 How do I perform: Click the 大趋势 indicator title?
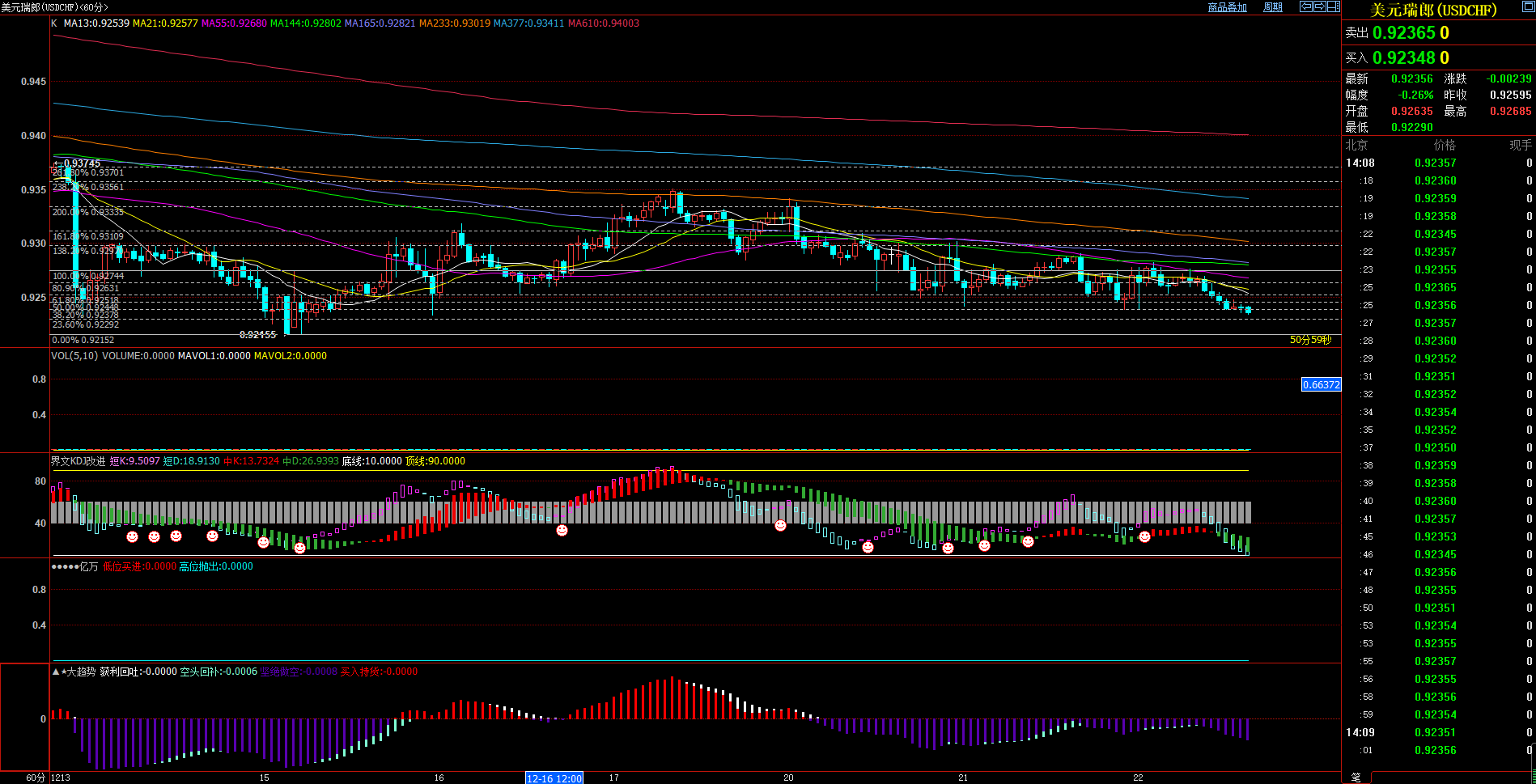pos(80,672)
